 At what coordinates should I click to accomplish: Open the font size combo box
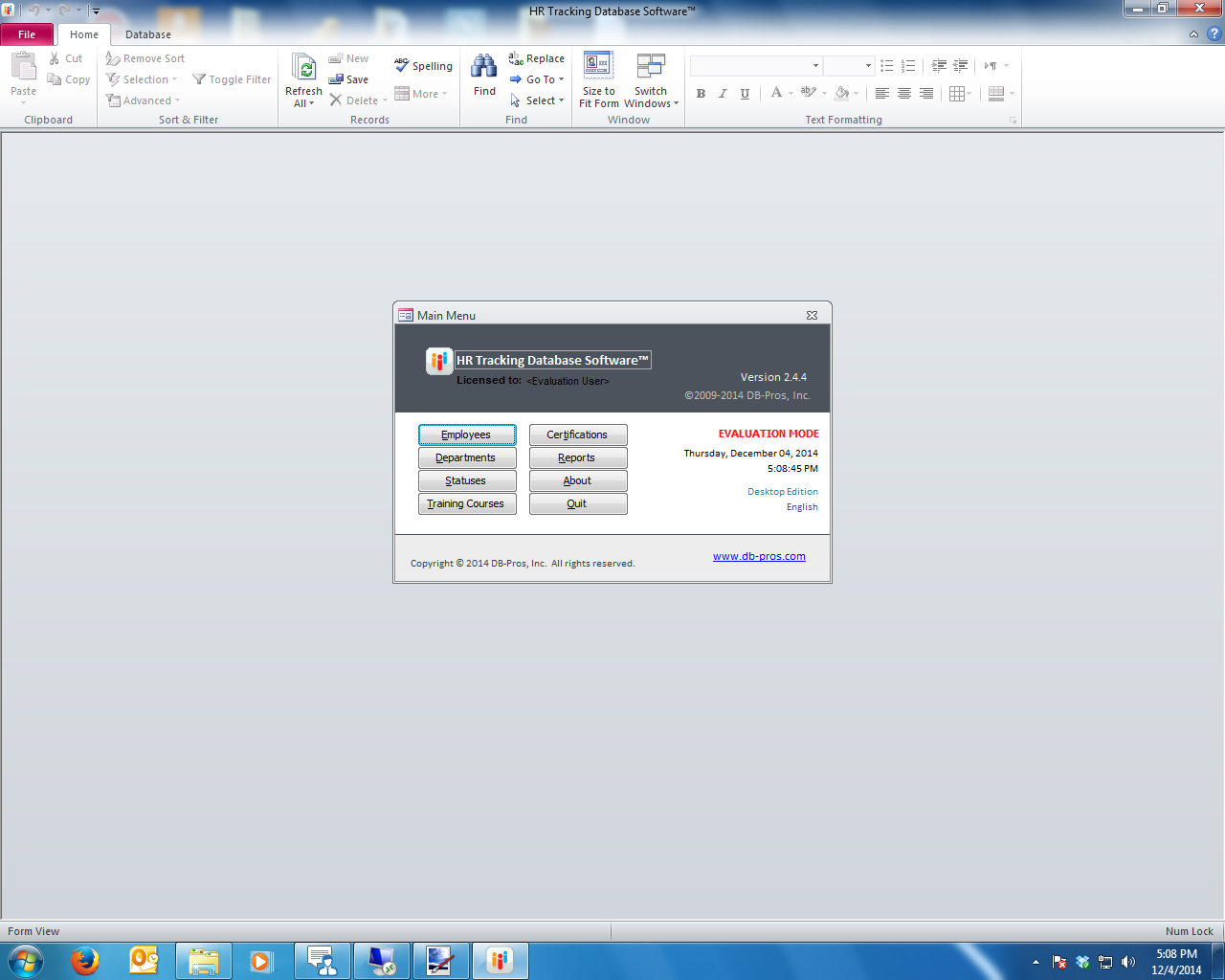coord(849,66)
